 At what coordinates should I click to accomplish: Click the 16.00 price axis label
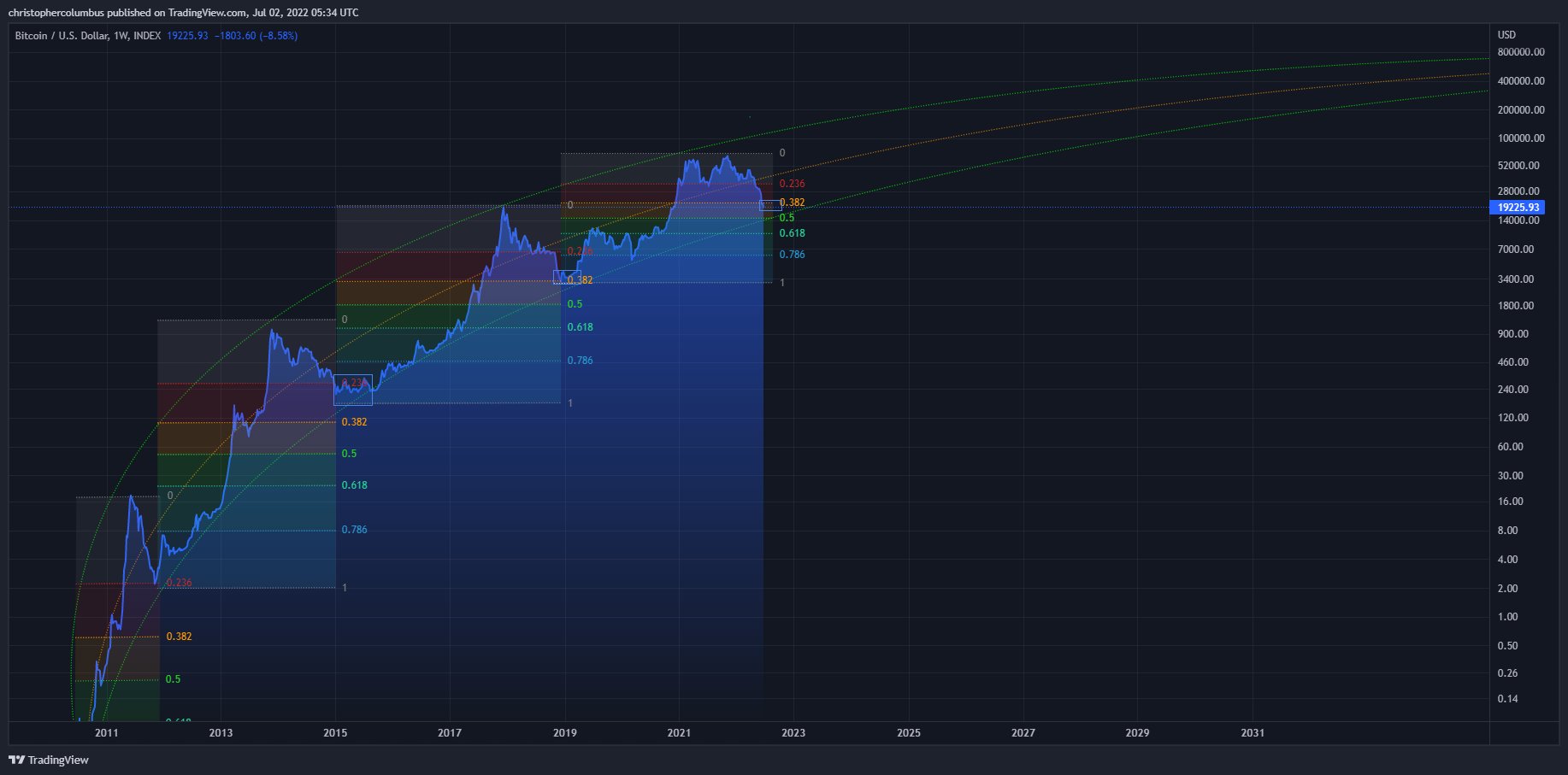click(1511, 502)
